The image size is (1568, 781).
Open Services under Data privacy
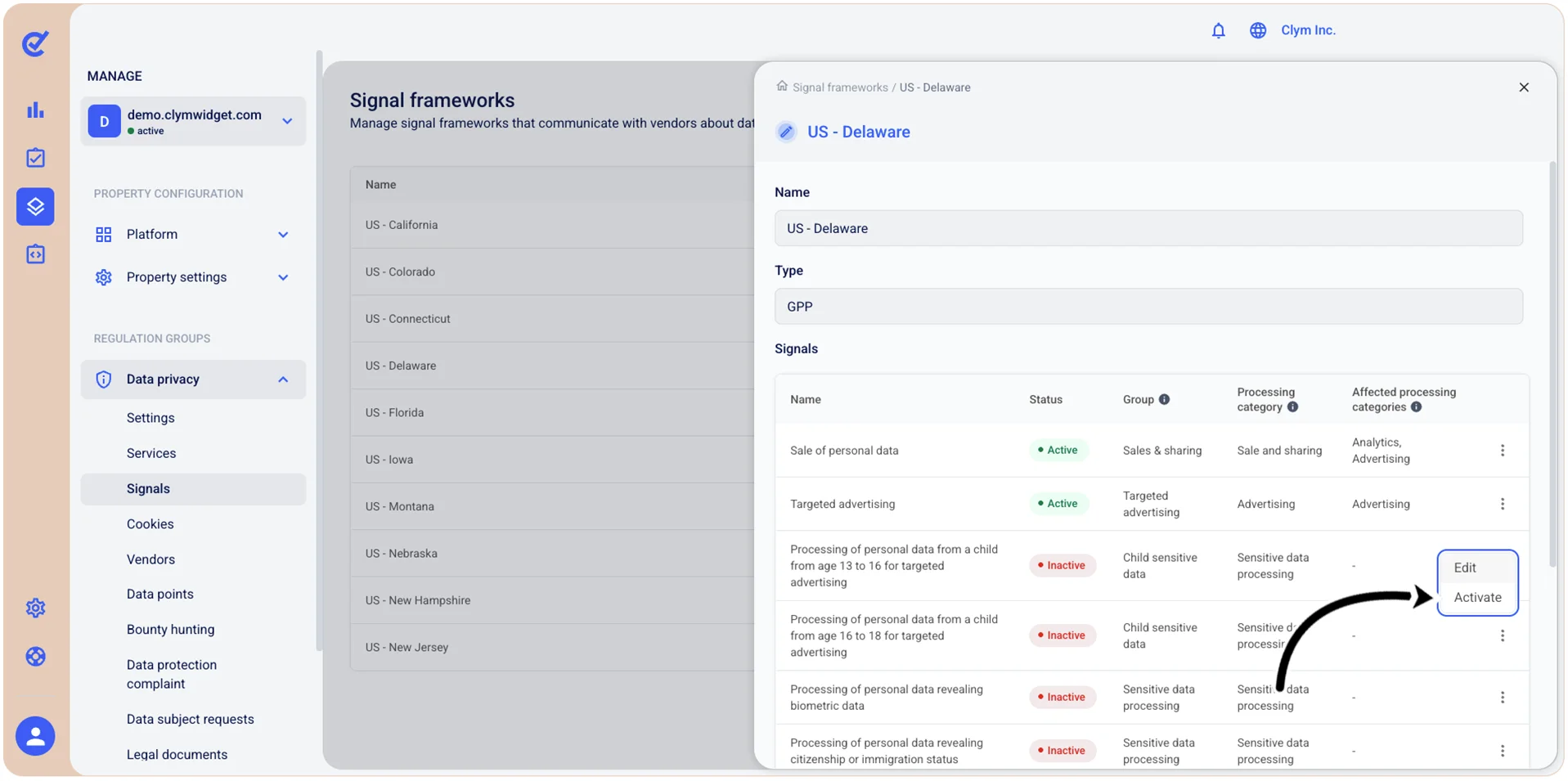click(151, 453)
